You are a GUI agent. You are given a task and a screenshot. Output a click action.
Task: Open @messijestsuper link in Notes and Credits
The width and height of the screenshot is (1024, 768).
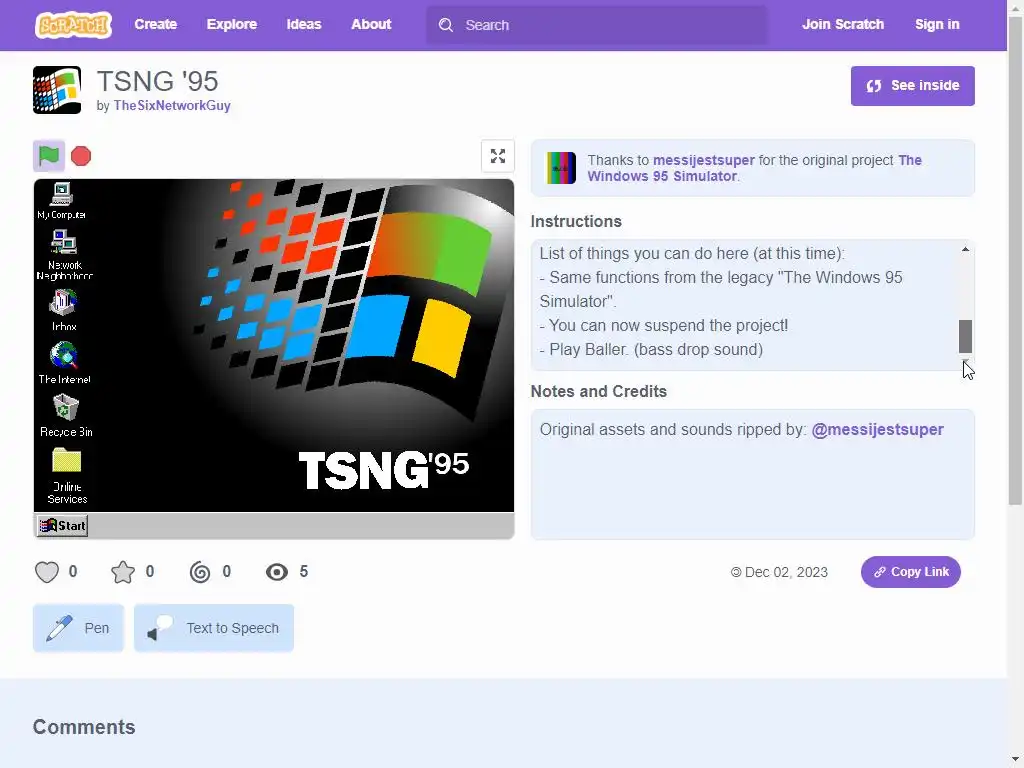pyautogui.click(x=877, y=430)
